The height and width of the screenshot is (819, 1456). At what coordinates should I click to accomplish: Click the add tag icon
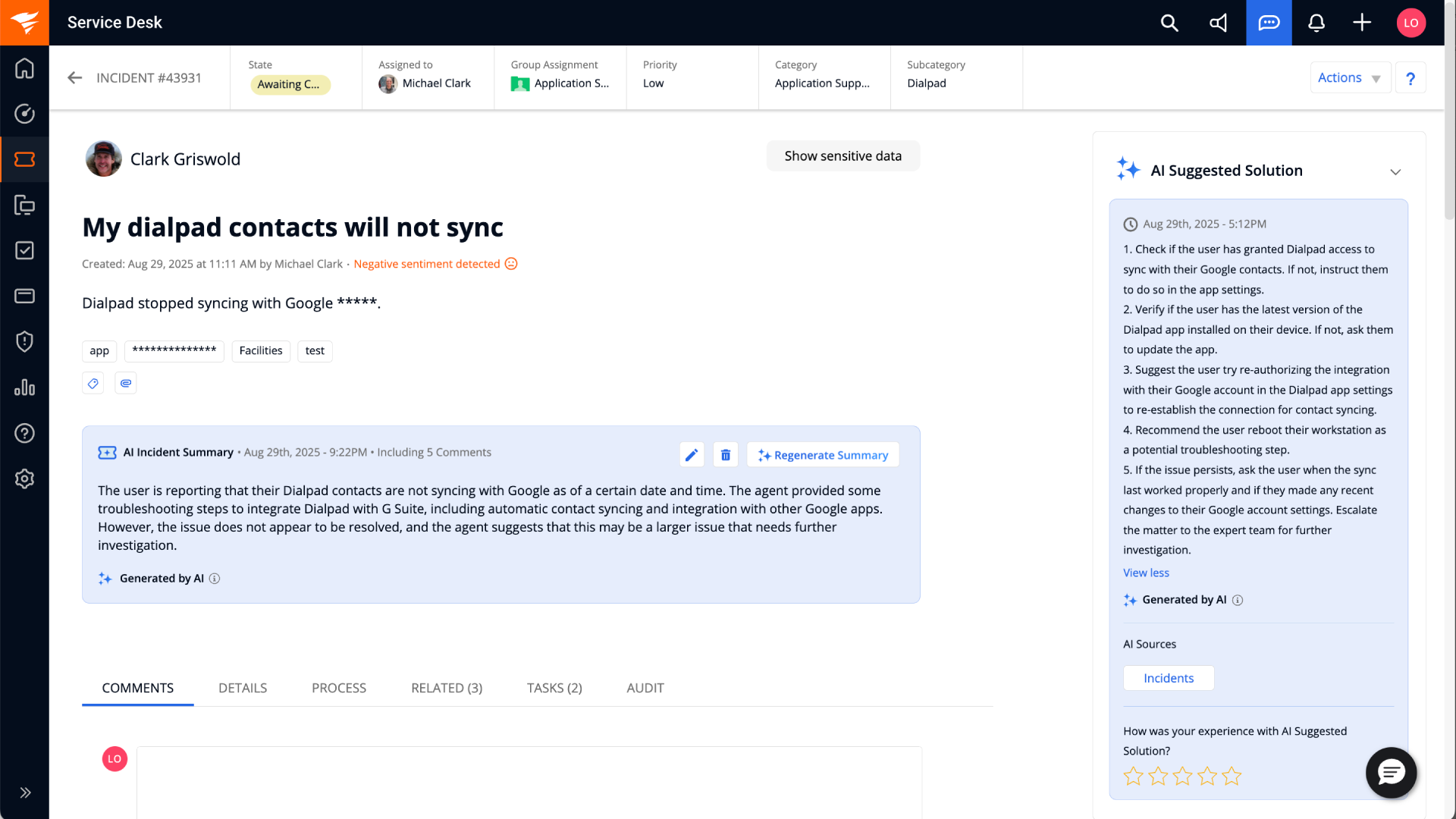coord(93,383)
